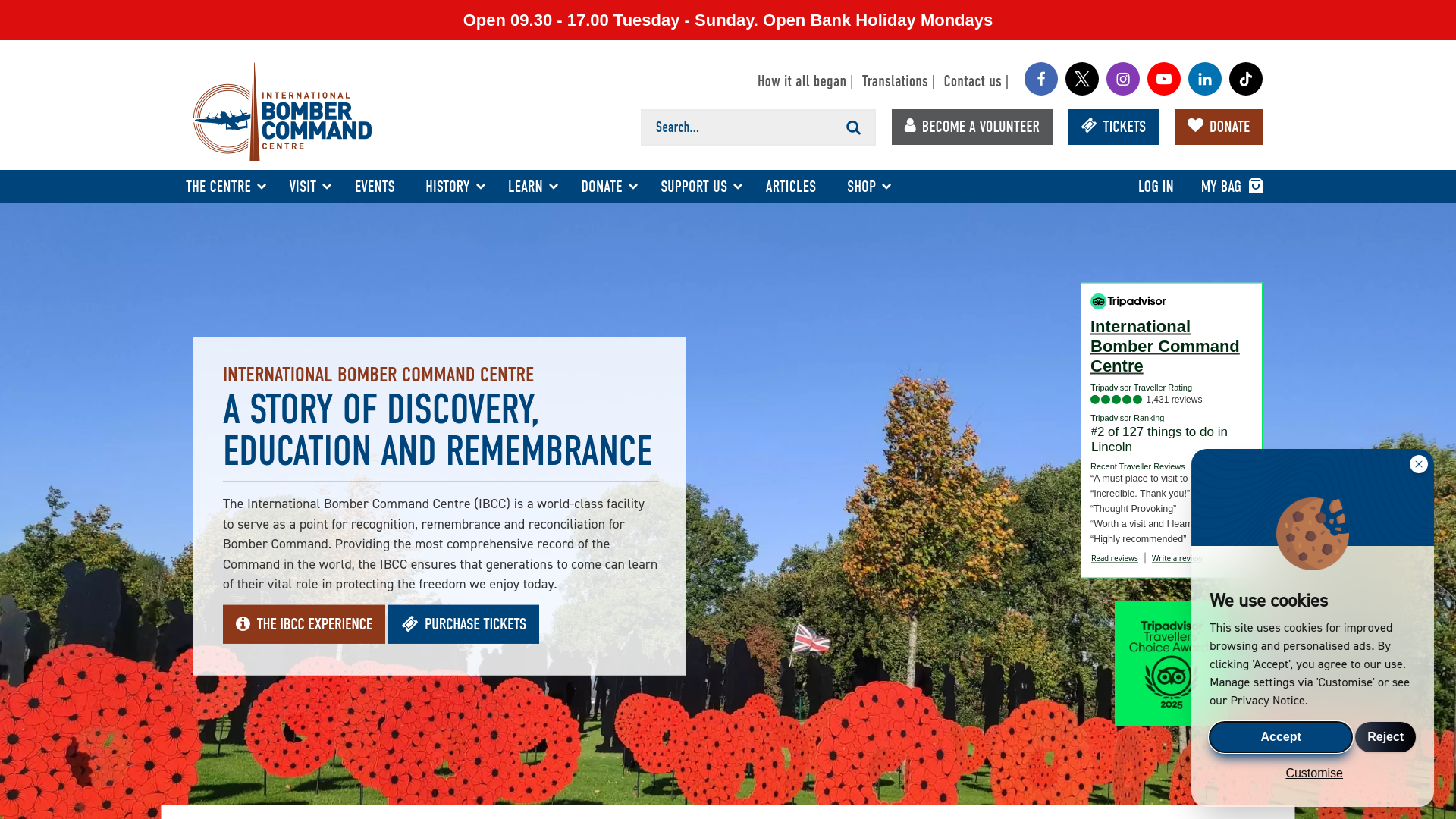Expand the Donate nav menu chevron

coord(633,187)
